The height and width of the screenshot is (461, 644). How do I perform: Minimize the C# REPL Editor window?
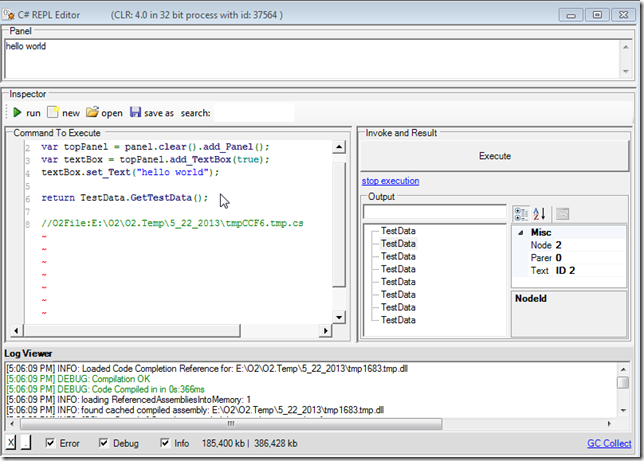pyautogui.click(x=571, y=15)
